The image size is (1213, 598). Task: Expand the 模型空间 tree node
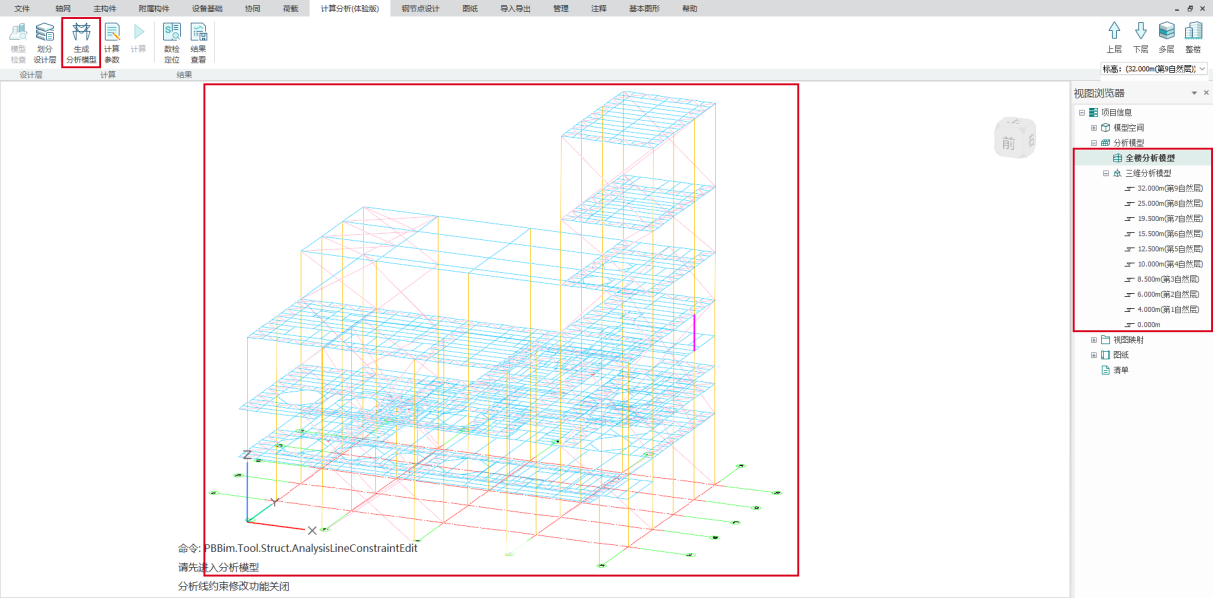click(1094, 128)
